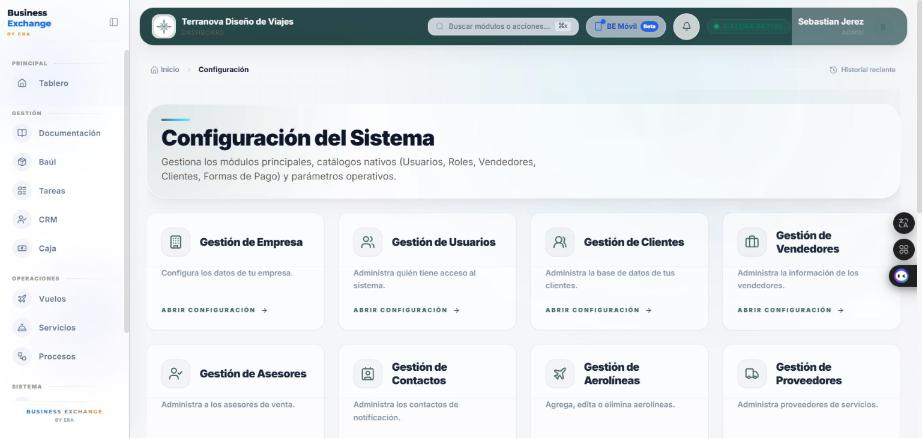
Task: Click the Gestión de Proveedores truck icon
Action: [x=752, y=374]
